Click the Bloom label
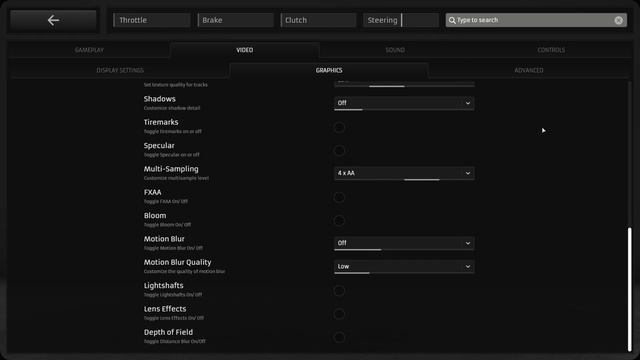Image resolution: width=640 pixels, height=360 pixels. pyautogui.click(x=155, y=216)
